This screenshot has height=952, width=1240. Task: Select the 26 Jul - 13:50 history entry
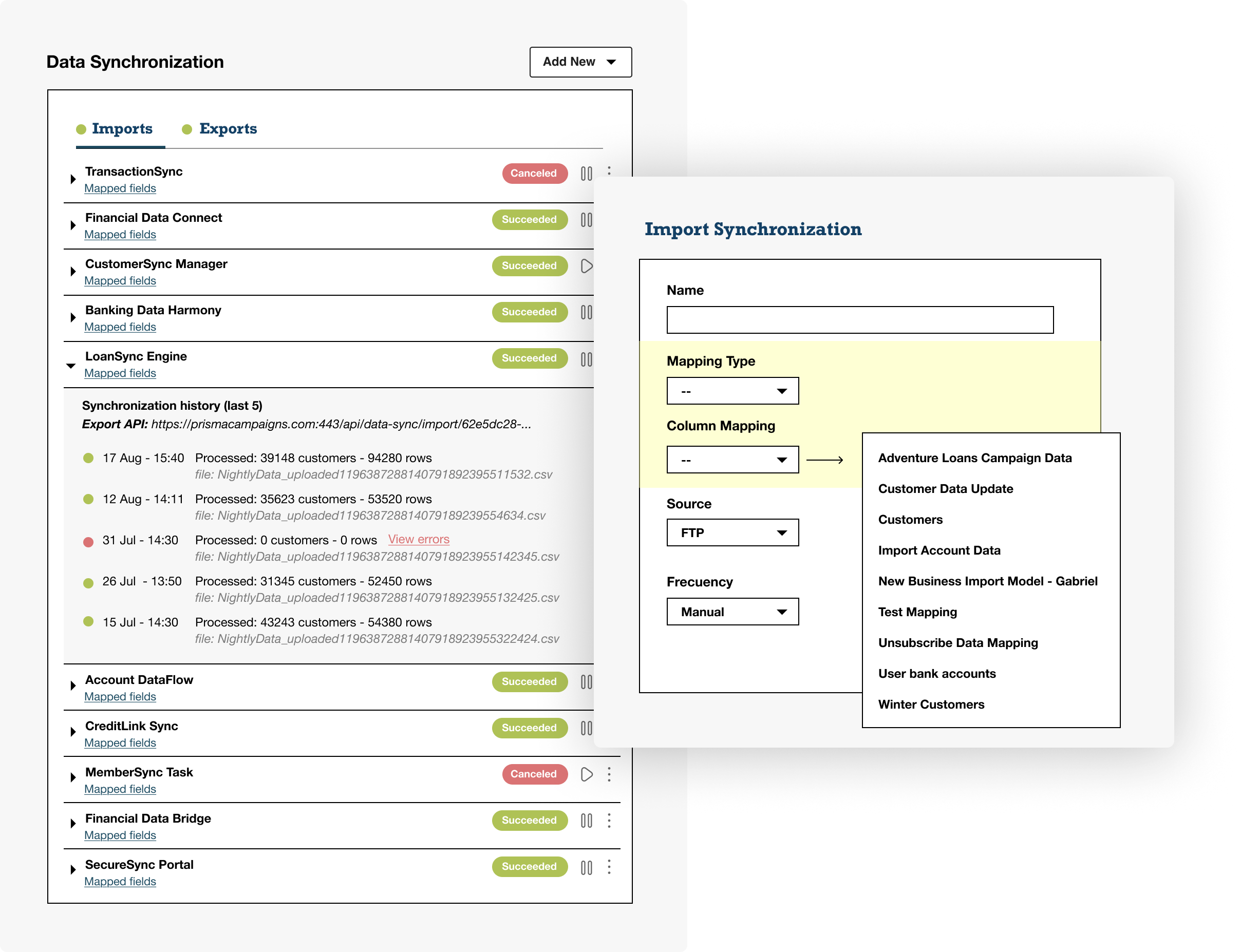click(322, 589)
